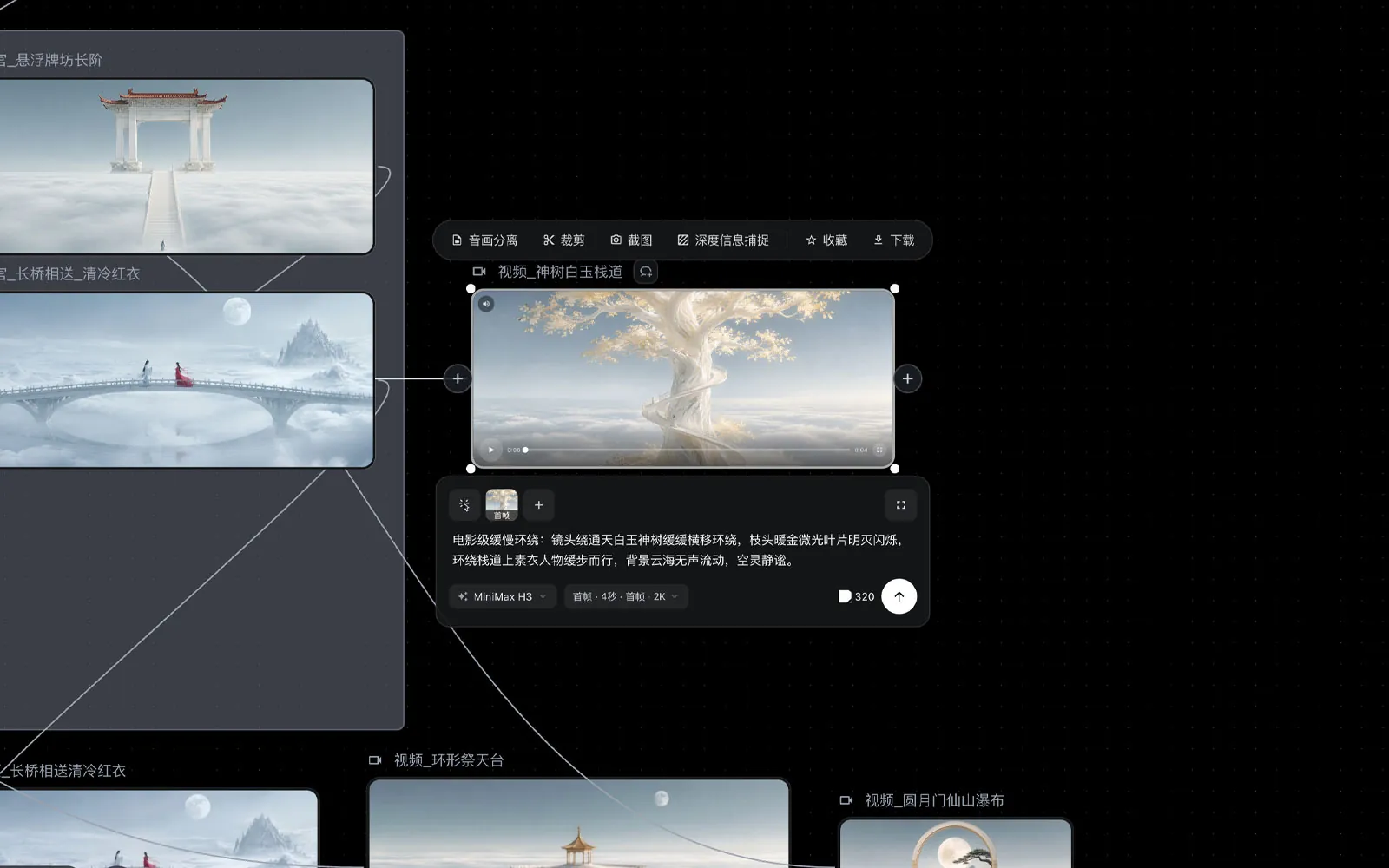Expand the prompt editor panel
Image resolution: width=1389 pixels, height=868 pixels.
point(900,505)
